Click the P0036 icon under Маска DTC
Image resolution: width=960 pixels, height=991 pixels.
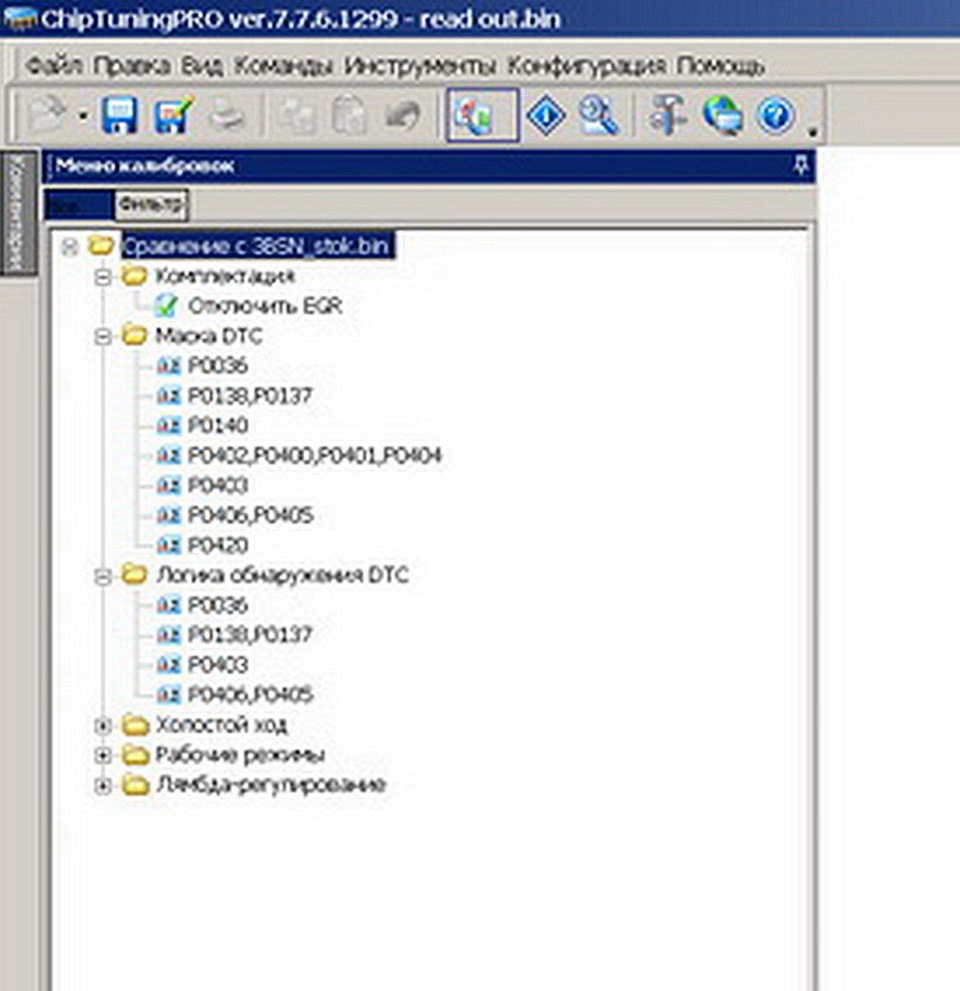pyautogui.click(x=168, y=365)
